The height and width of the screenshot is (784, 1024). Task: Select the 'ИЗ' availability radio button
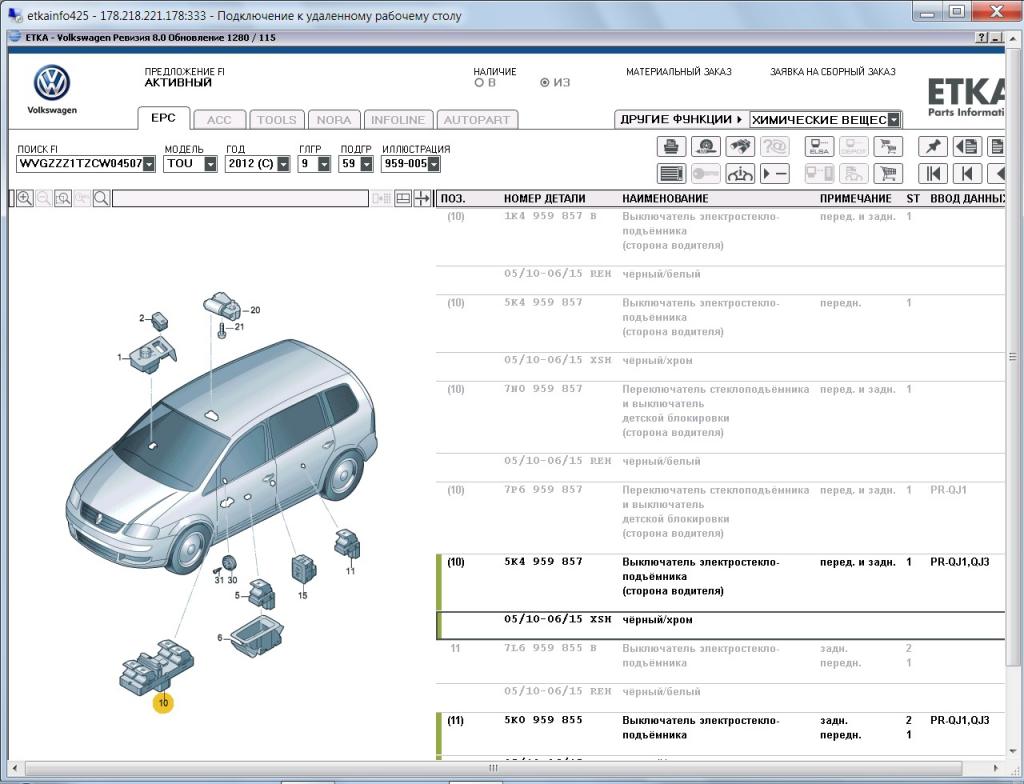545,83
